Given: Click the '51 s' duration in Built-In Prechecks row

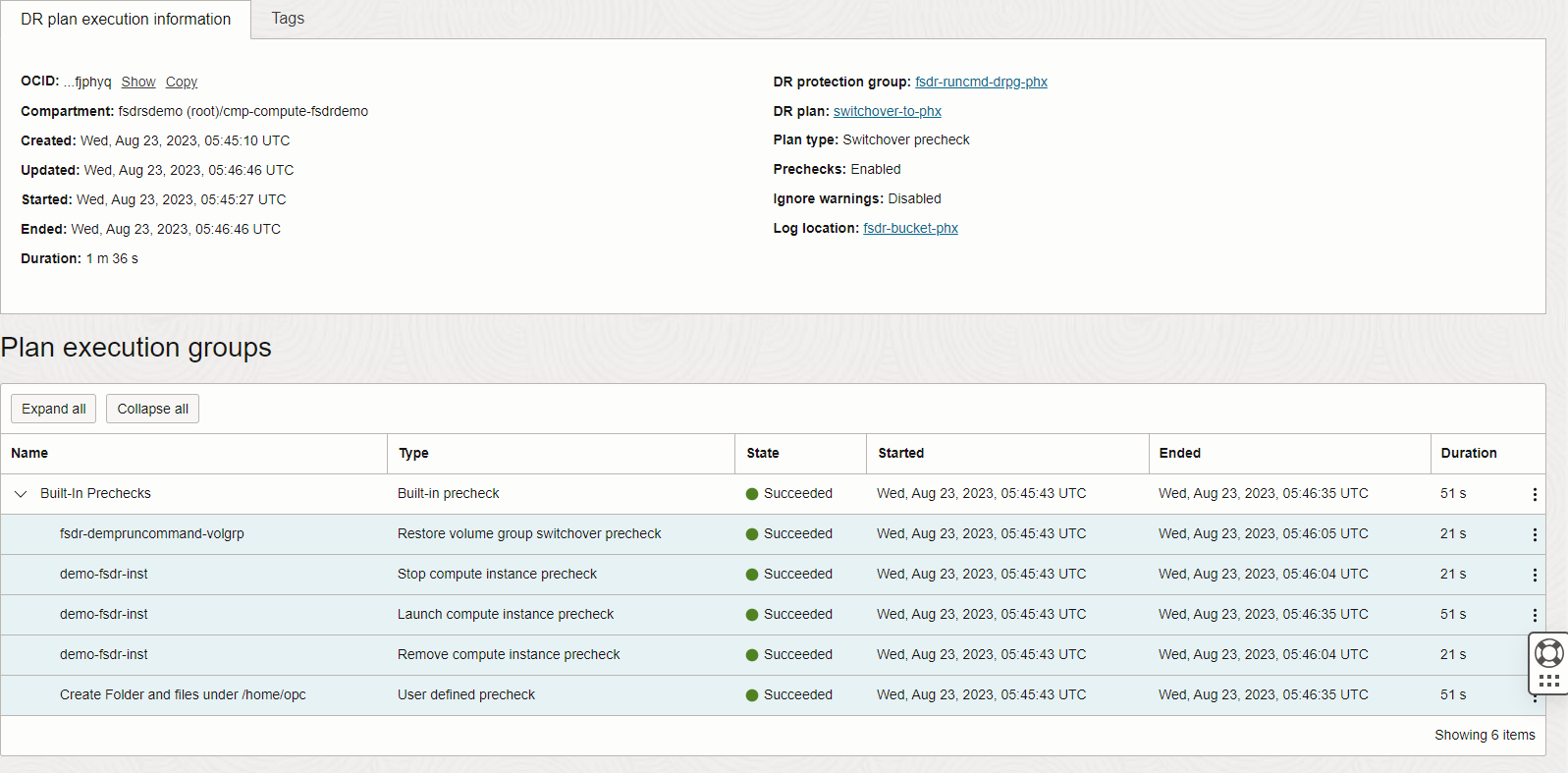Looking at the screenshot, I should pyautogui.click(x=1453, y=493).
